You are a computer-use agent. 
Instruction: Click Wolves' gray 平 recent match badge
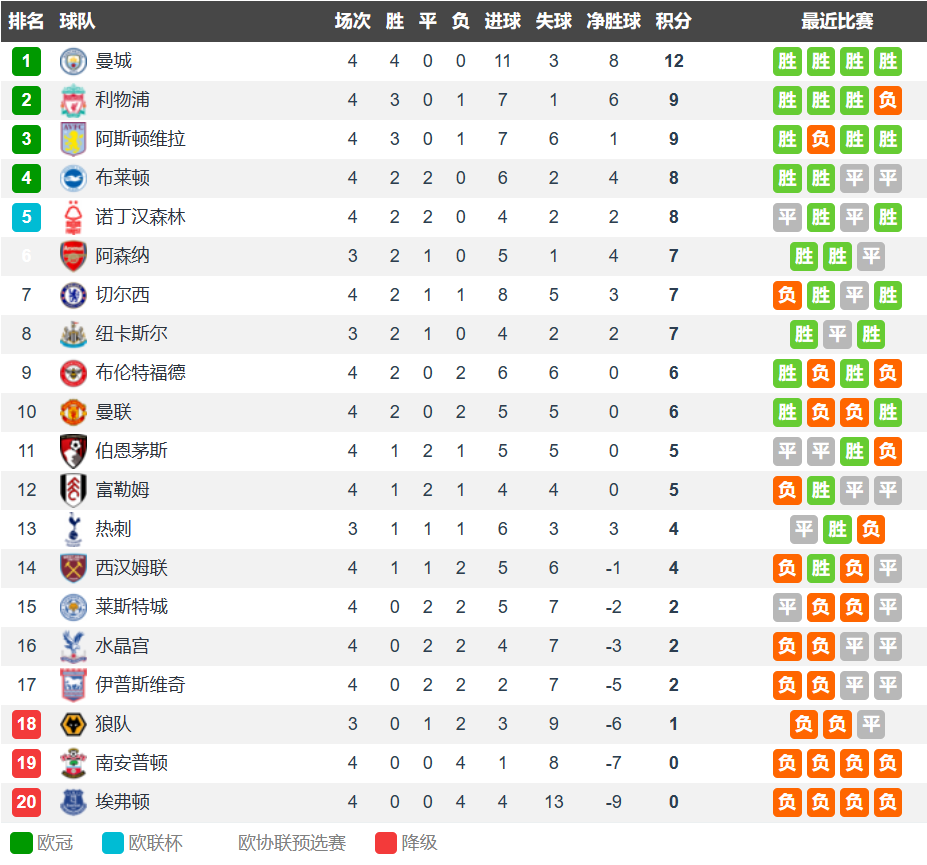click(871, 724)
